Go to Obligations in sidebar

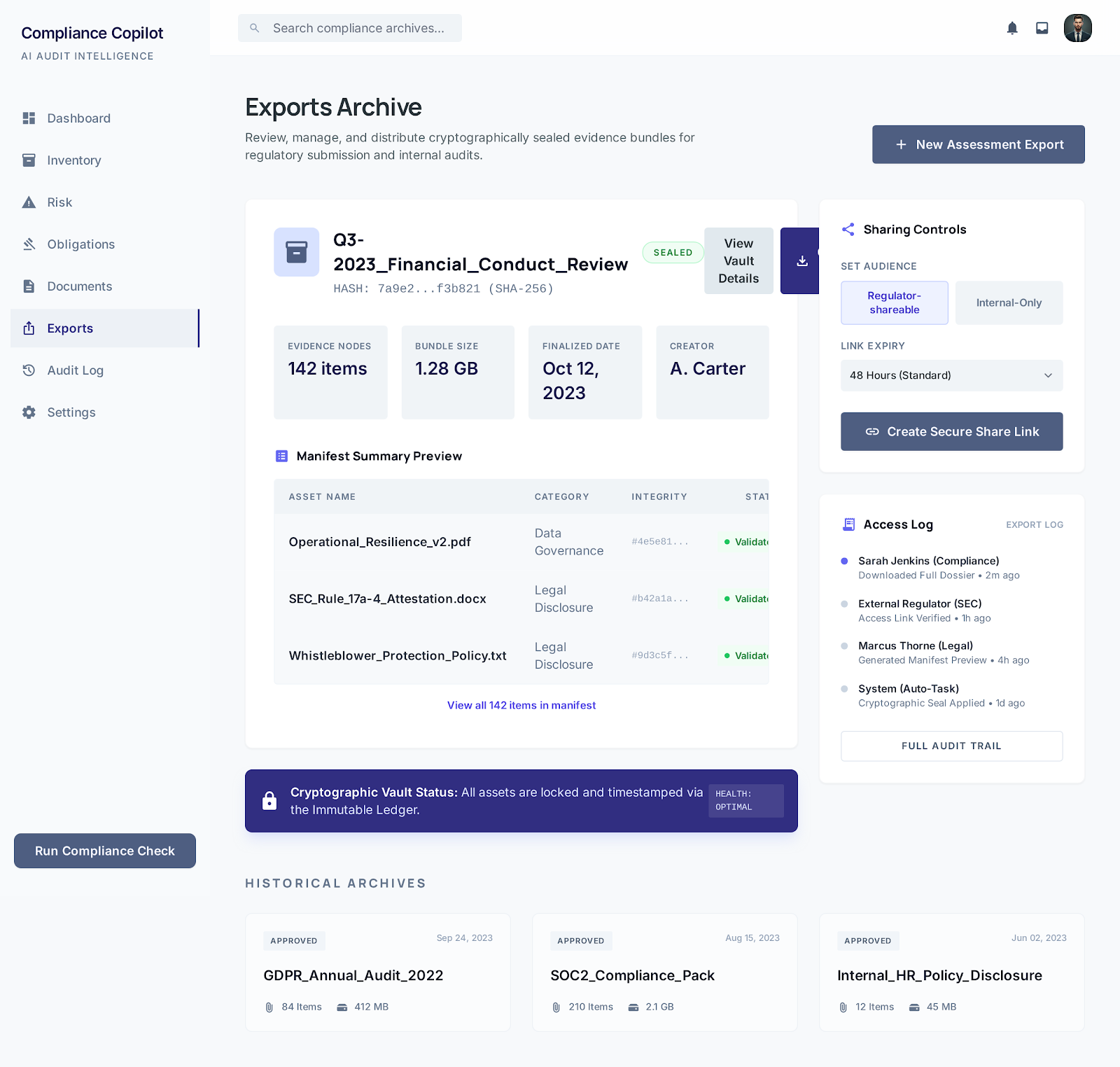click(x=80, y=244)
